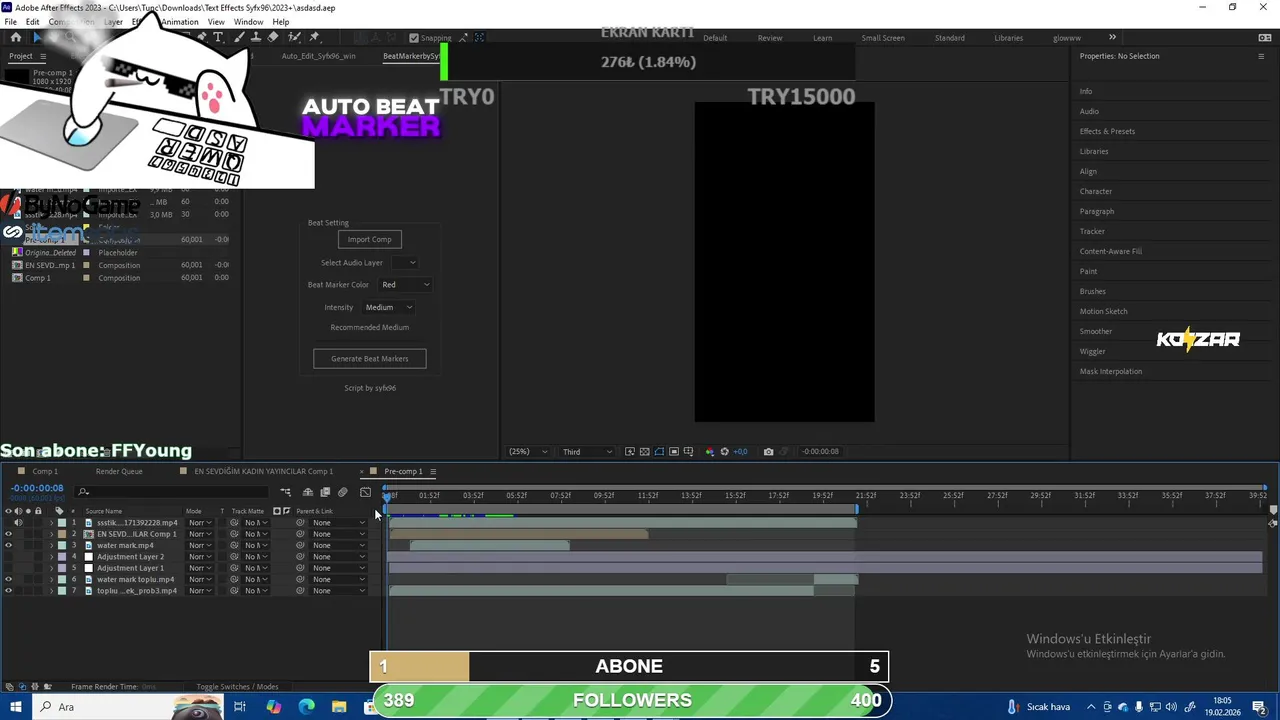Screen dimensions: 1280x720
Task: Open track matte dropdown for EN SEVD...ILAR Comp 1
Action: click(x=257, y=534)
